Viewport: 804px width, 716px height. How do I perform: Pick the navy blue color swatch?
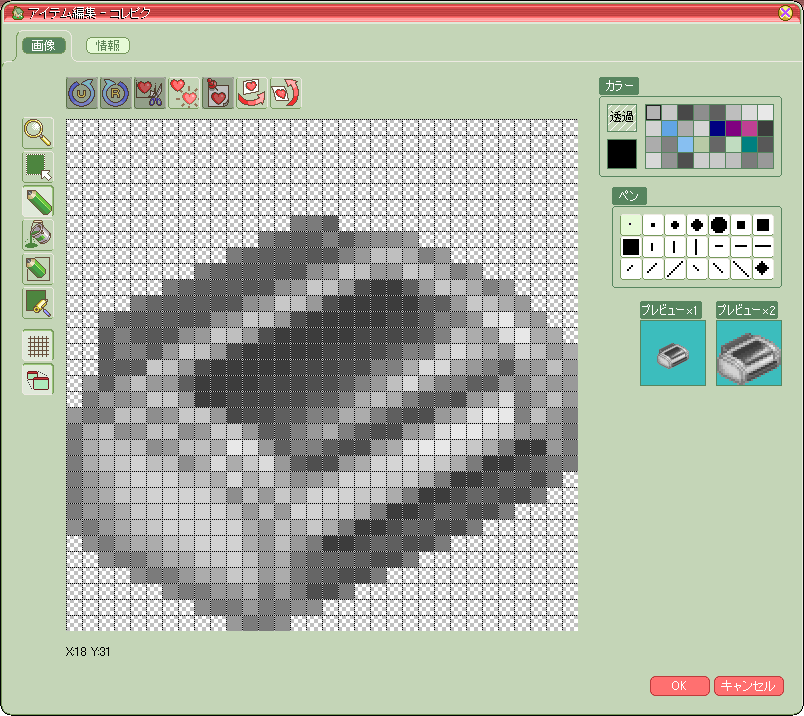pos(717,128)
